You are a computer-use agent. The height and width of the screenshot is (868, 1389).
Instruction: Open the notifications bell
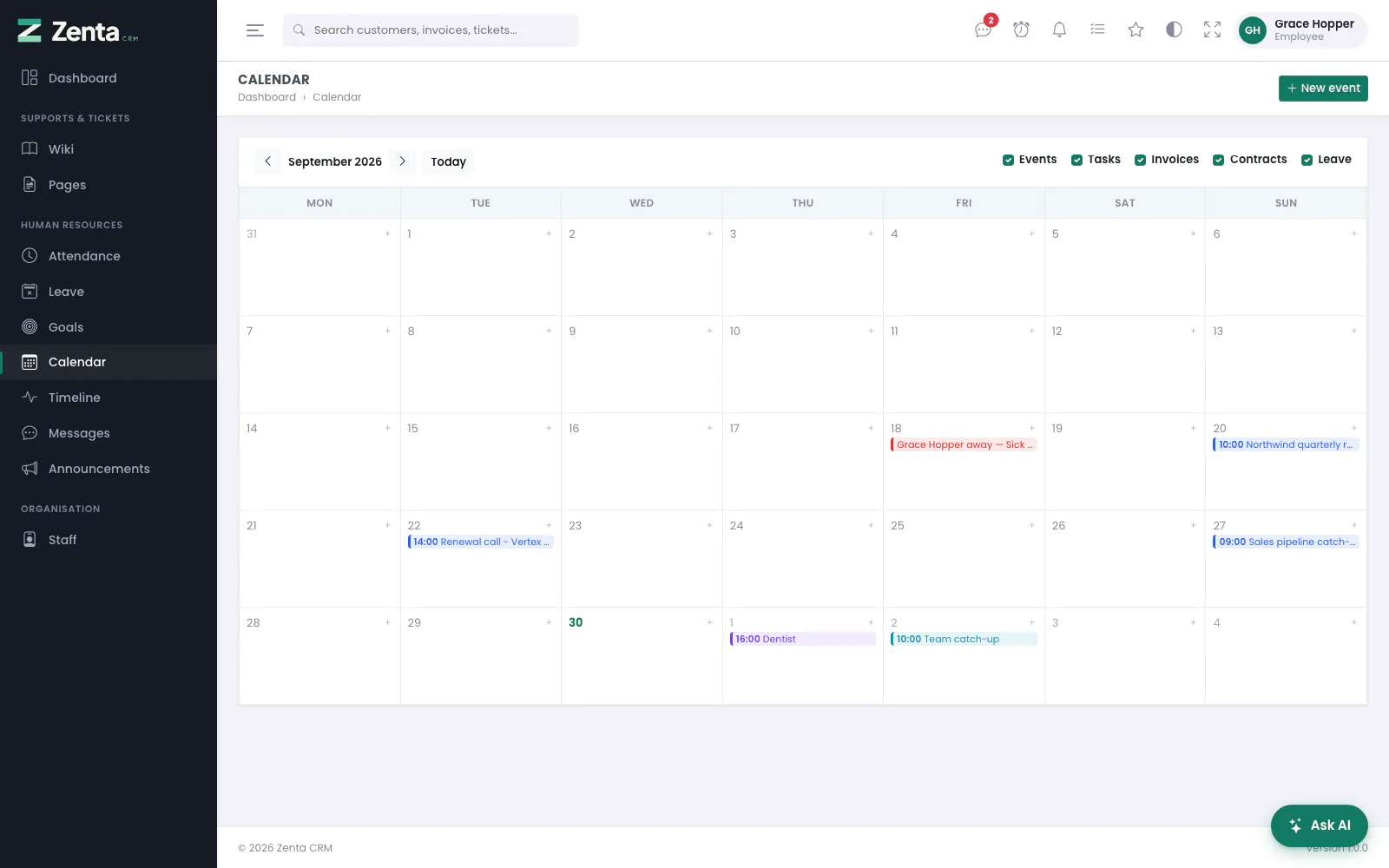[x=1059, y=30]
